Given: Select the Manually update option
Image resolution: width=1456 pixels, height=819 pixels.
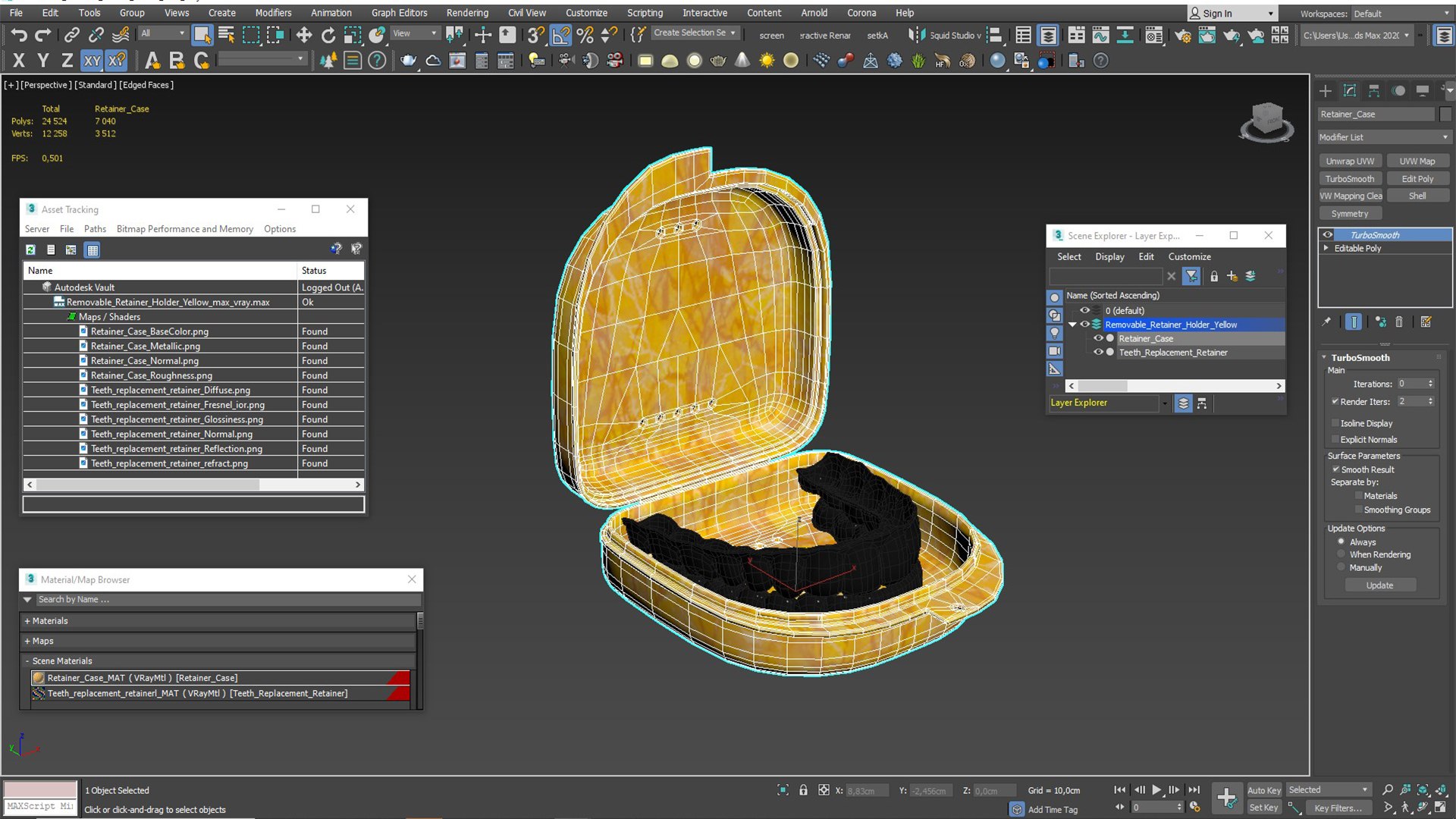Looking at the screenshot, I should coord(1341,567).
